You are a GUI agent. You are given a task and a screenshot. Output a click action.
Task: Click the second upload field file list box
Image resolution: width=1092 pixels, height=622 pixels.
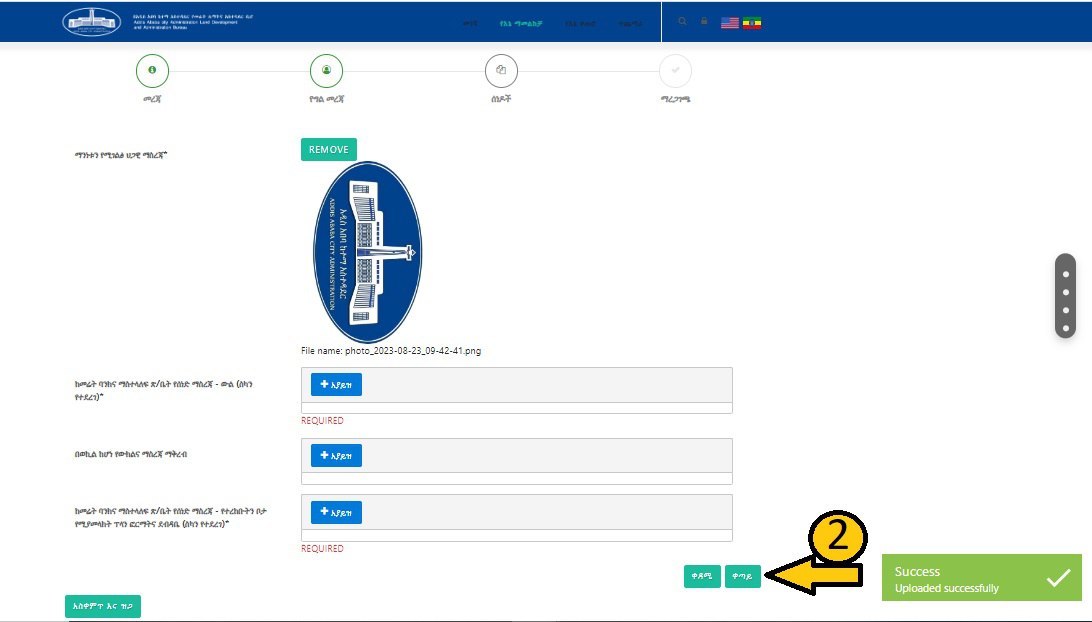(x=517, y=479)
